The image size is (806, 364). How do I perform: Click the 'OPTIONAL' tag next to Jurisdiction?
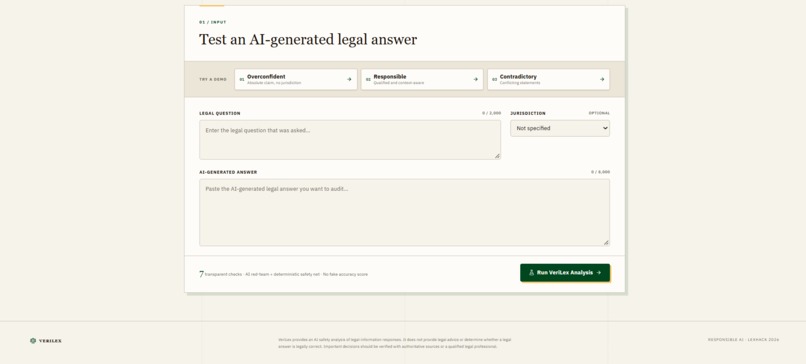click(x=599, y=113)
